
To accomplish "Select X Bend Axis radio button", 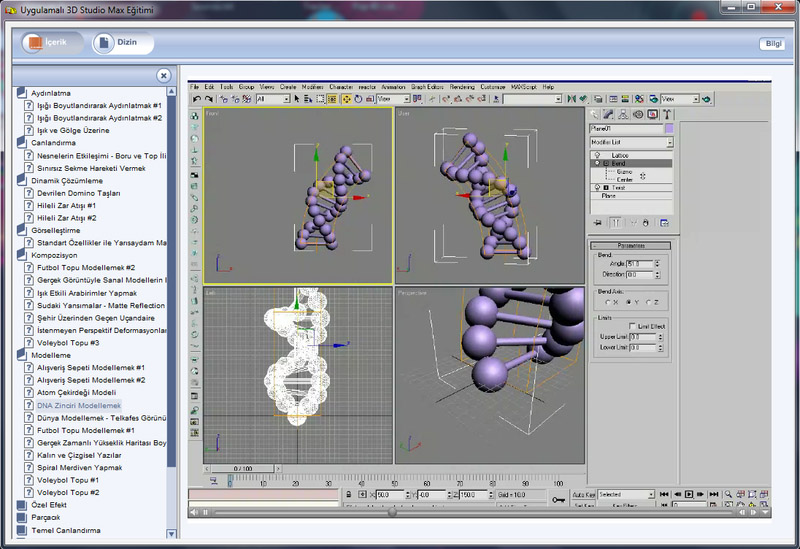I will tap(609, 302).
